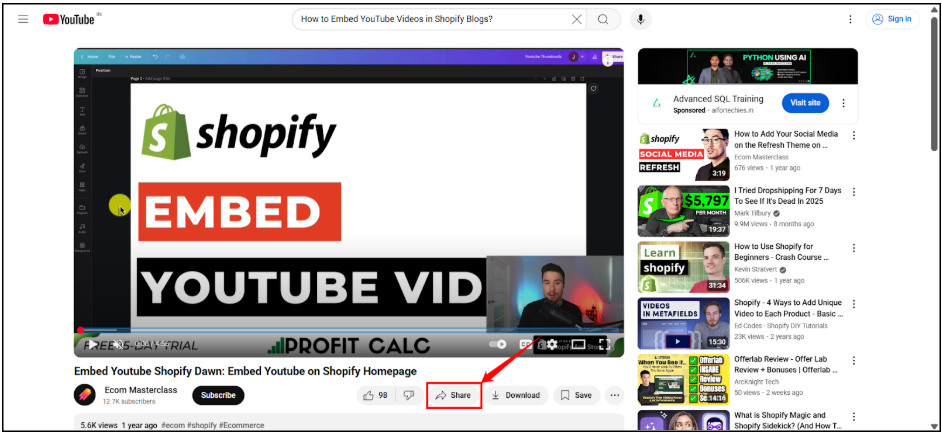Switch to theater mode
Image resolution: width=942 pixels, height=433 pixels.
tap(578, 344)
